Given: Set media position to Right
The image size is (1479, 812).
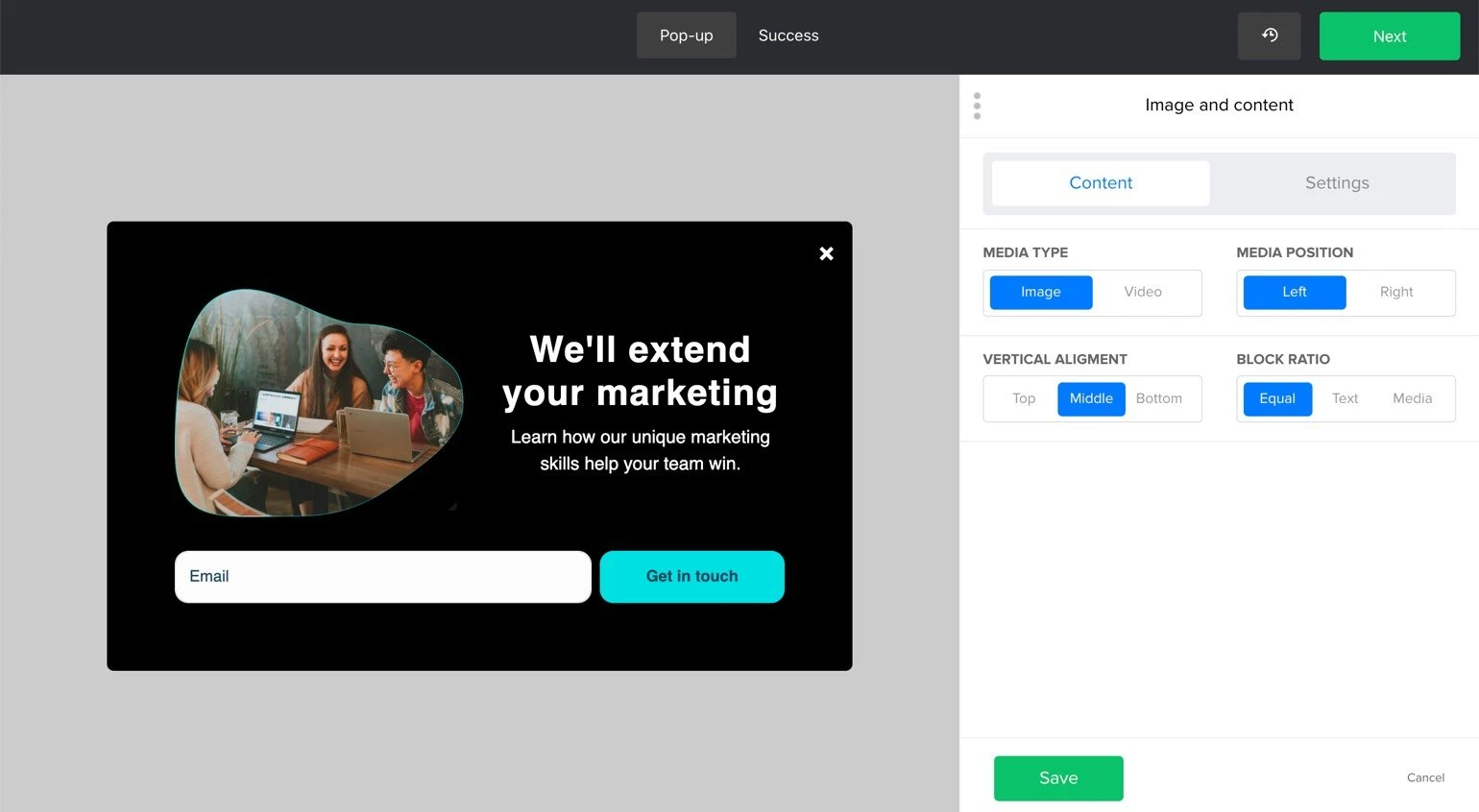Looking at the screenshot, I should 1395,292.
